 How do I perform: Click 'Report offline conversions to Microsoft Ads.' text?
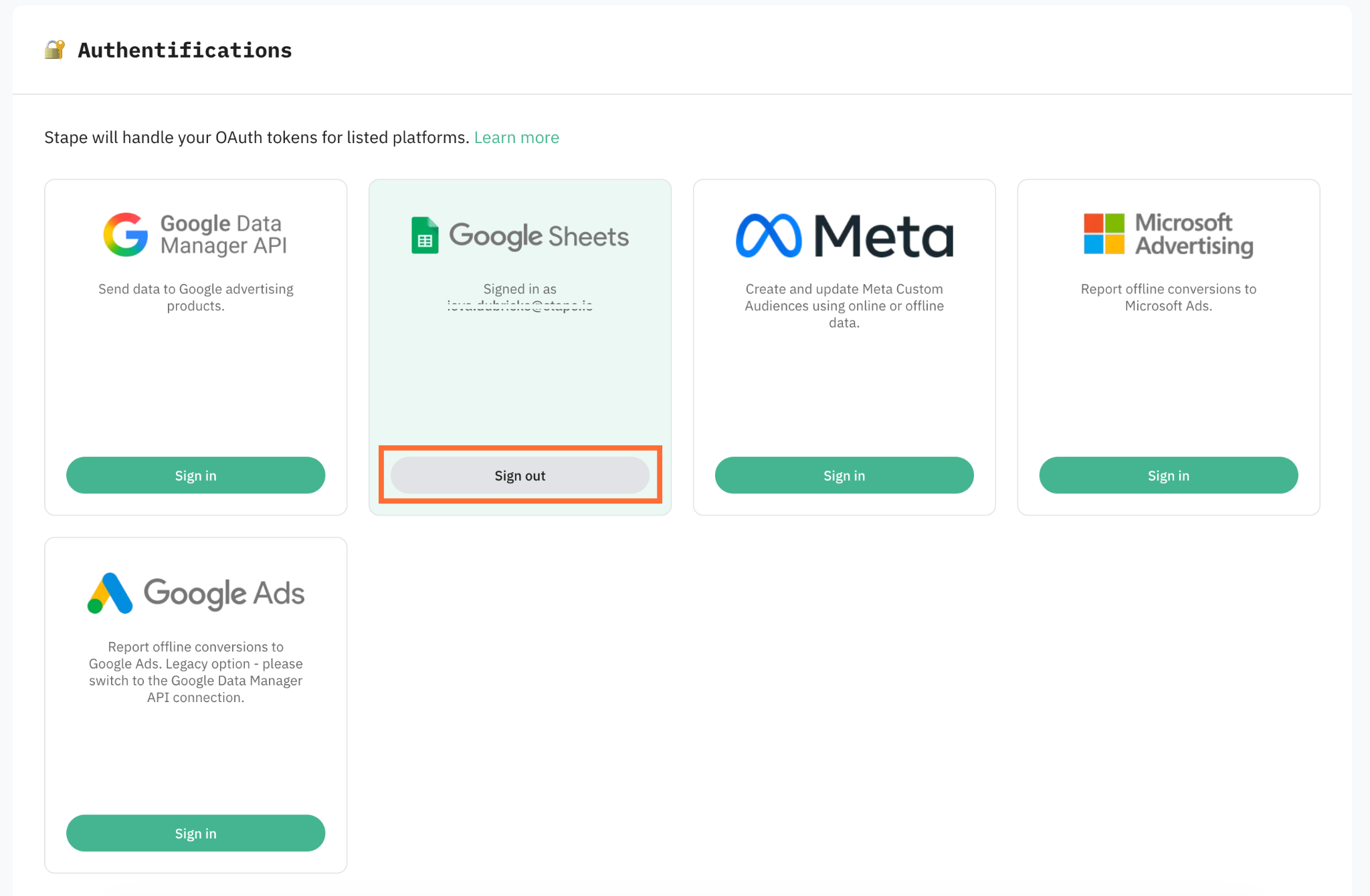1168,298
